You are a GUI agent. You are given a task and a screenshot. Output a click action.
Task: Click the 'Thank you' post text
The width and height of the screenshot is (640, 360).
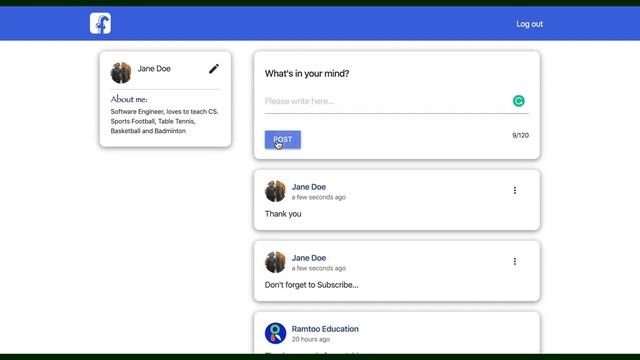pos(283,214)
